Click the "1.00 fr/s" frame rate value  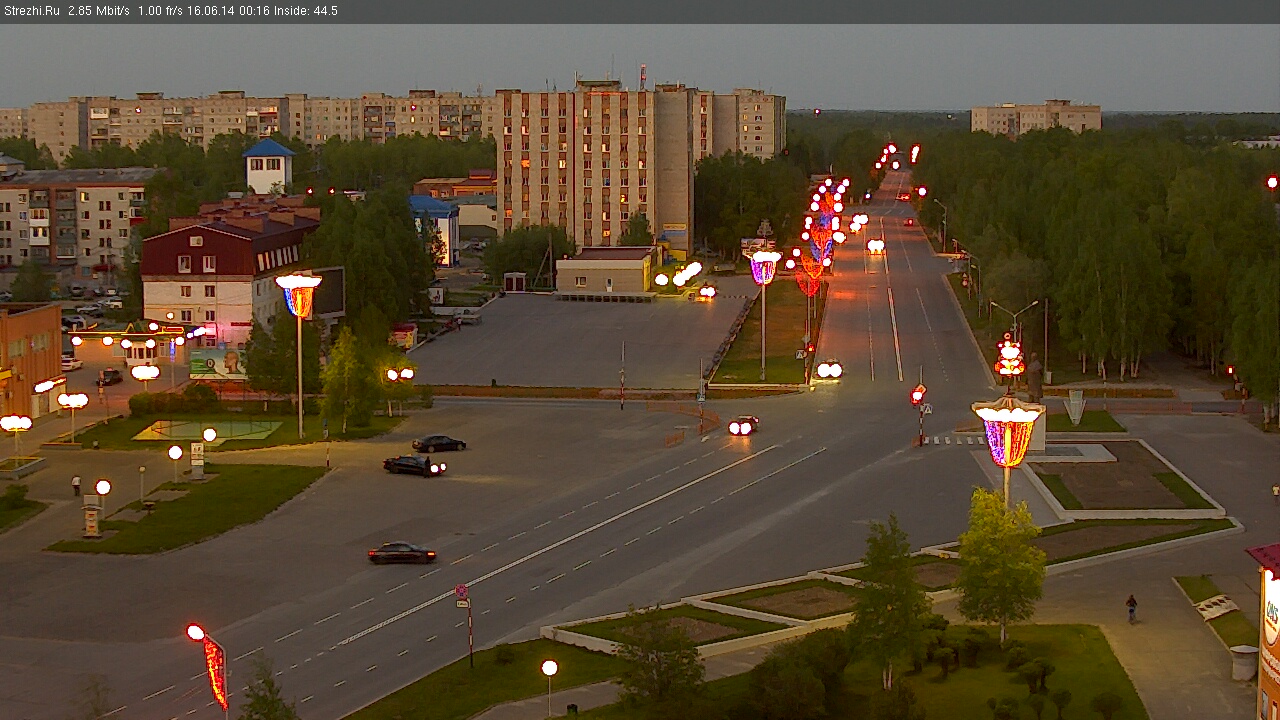tap(160, 11)
